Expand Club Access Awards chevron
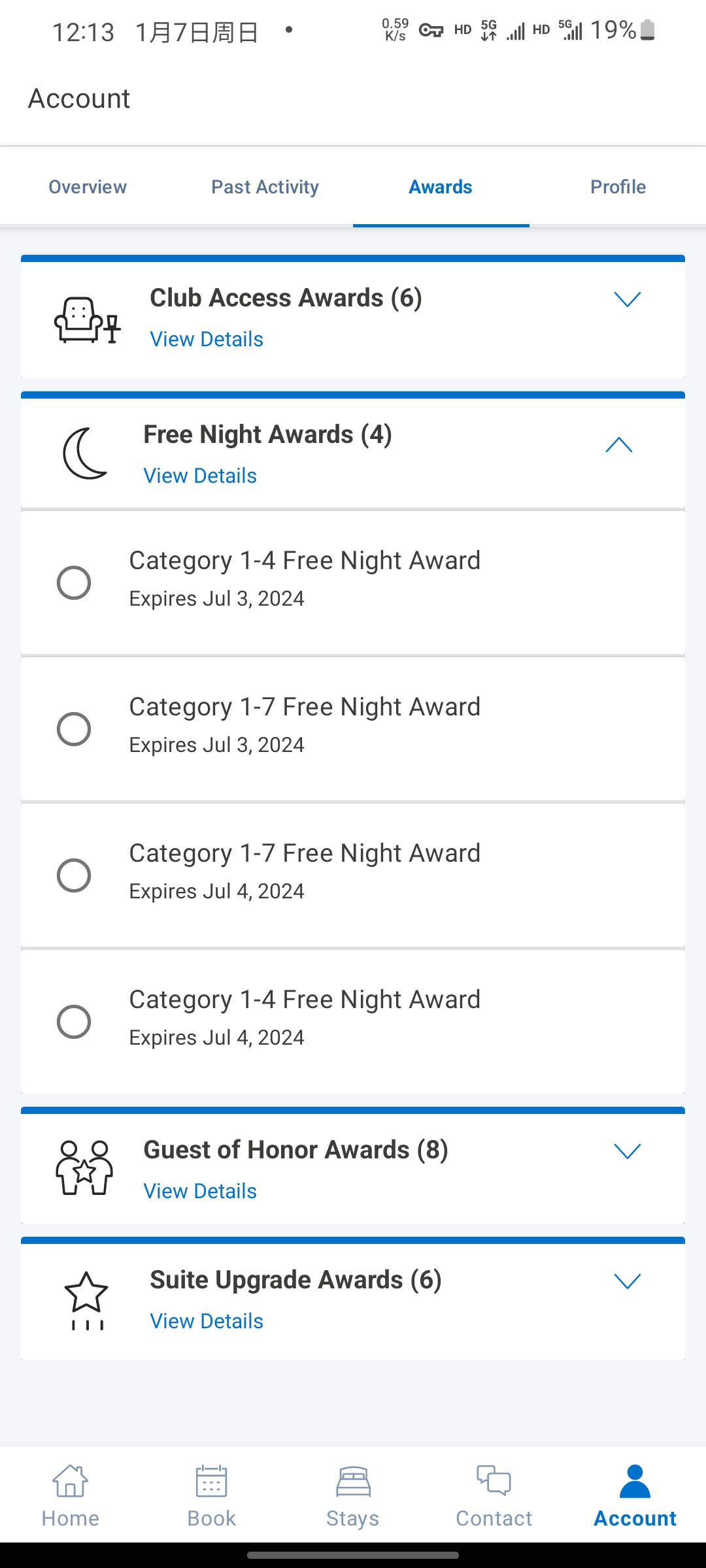The width and height of the screenshot is (706, 1568). click(628, 299)
